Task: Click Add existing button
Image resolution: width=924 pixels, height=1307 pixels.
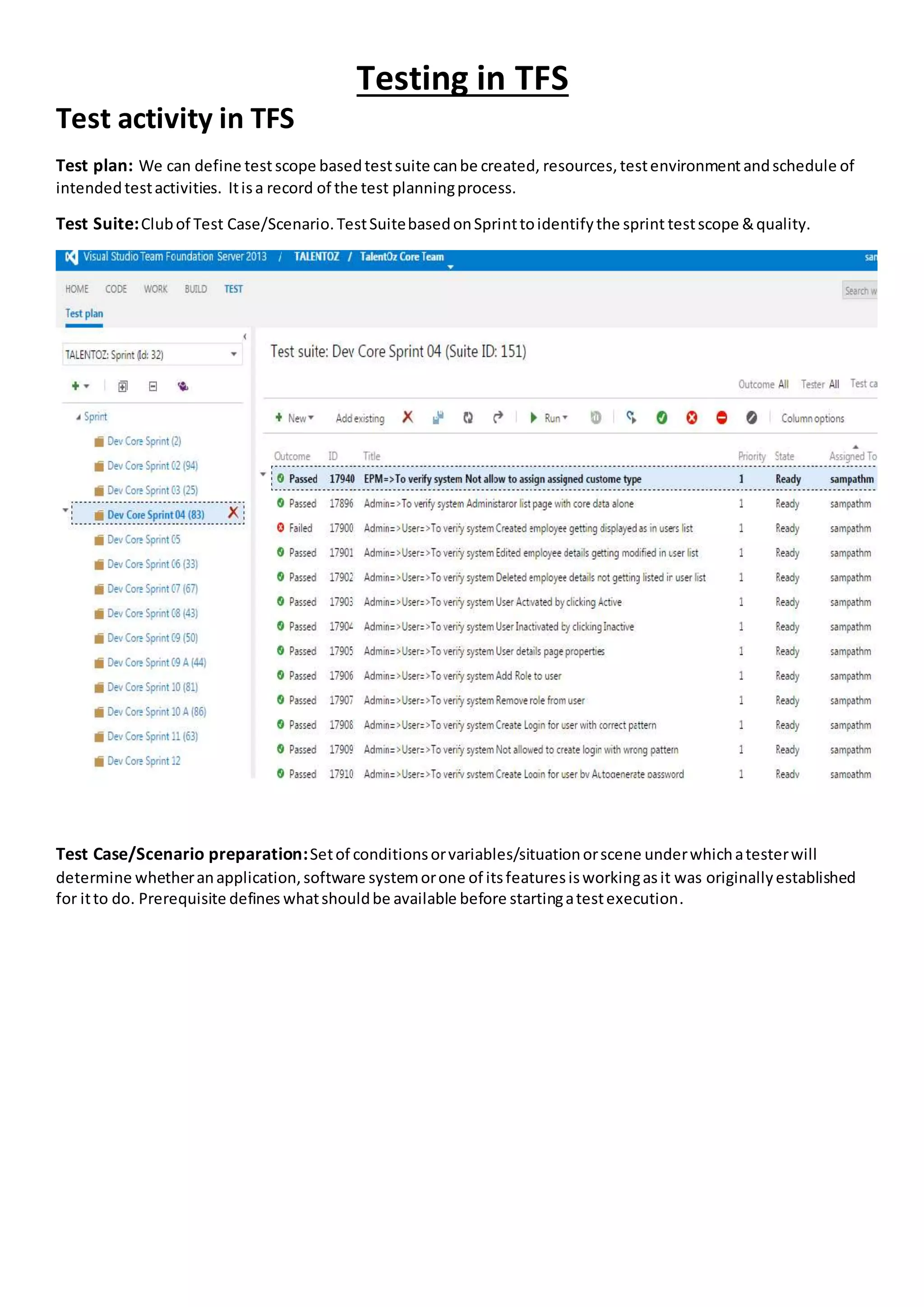Action: 360,418
